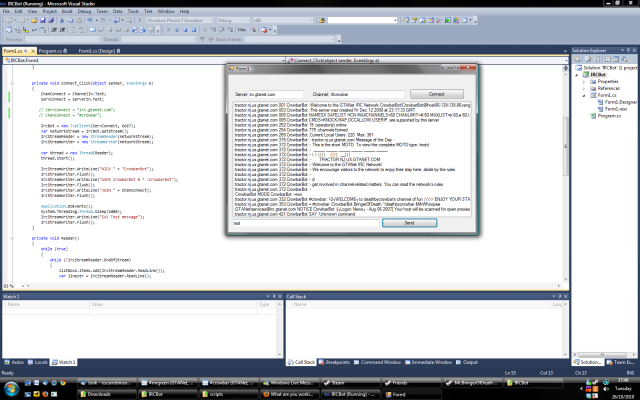The image size is (640, 400).
Task: Click the Windows Start orb
Action: point(11,388)
